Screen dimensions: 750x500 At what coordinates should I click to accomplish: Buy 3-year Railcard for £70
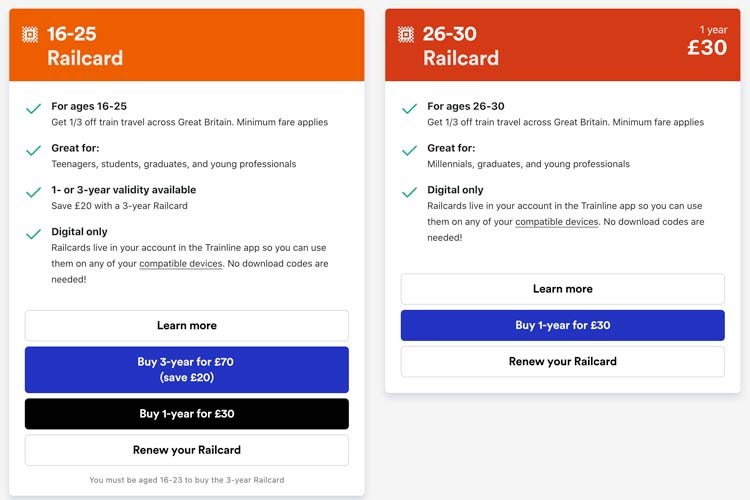(187, 369)
